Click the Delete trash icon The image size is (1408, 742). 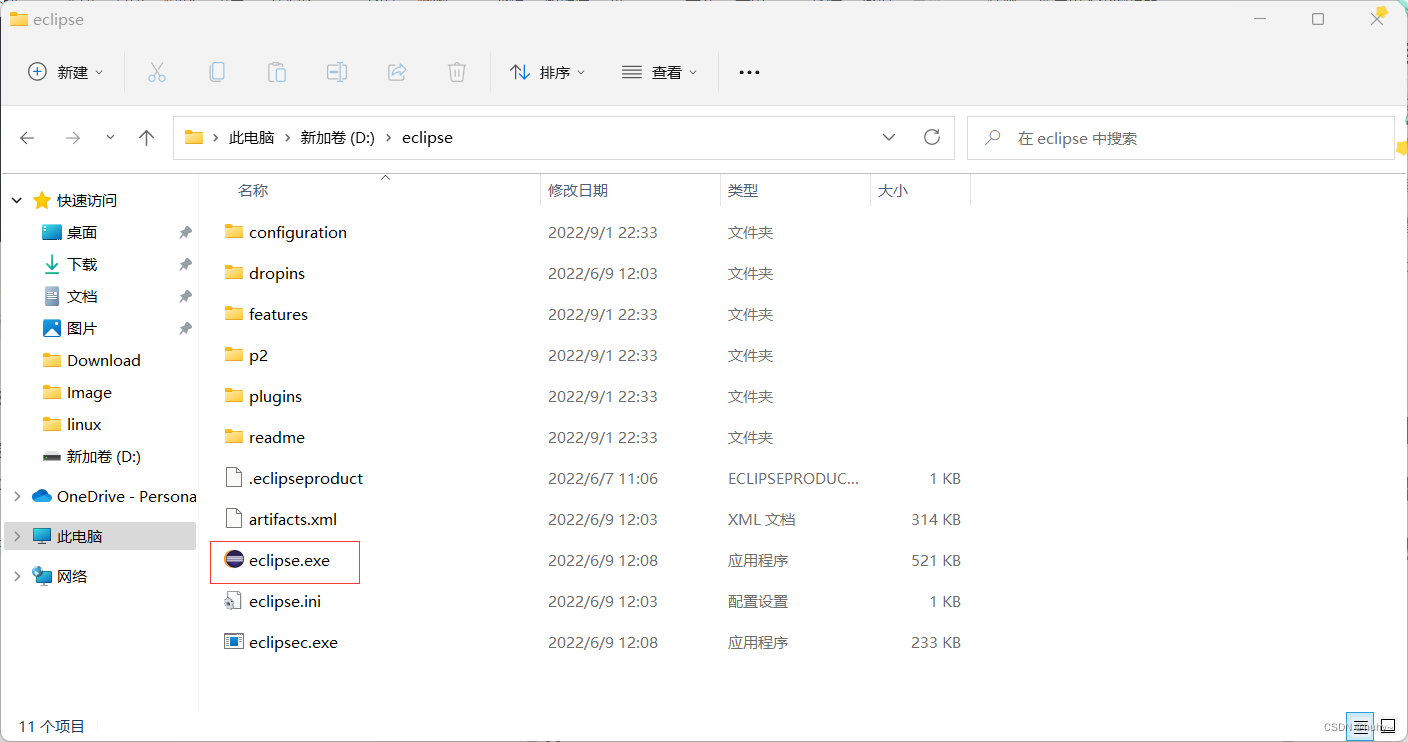pos(457,72)
